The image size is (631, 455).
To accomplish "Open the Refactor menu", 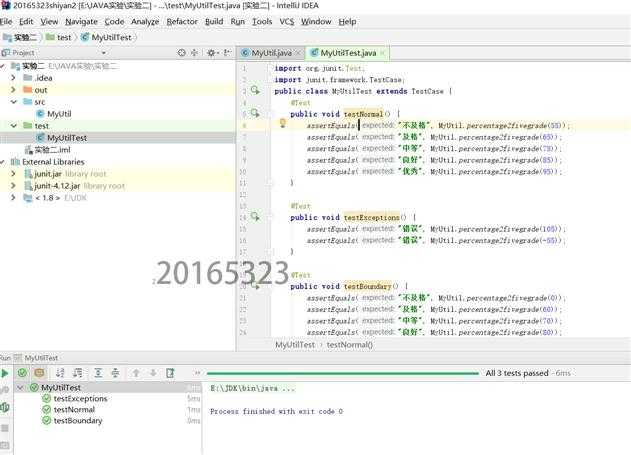I will click(x=182, y=21).
